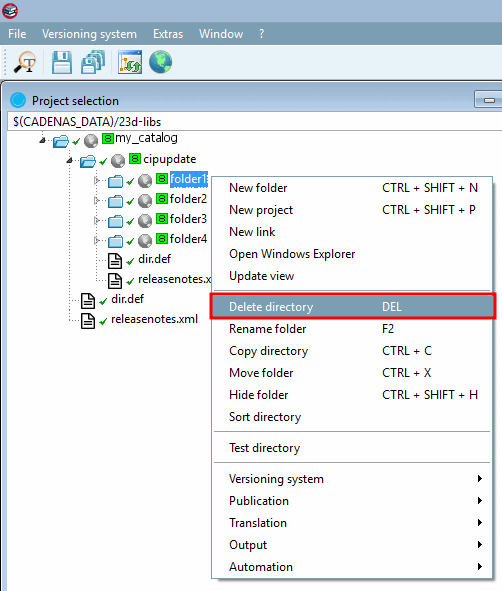Click the sync tree window toolbar icon
The image size is (502, 591).
[x=130, y=62]
